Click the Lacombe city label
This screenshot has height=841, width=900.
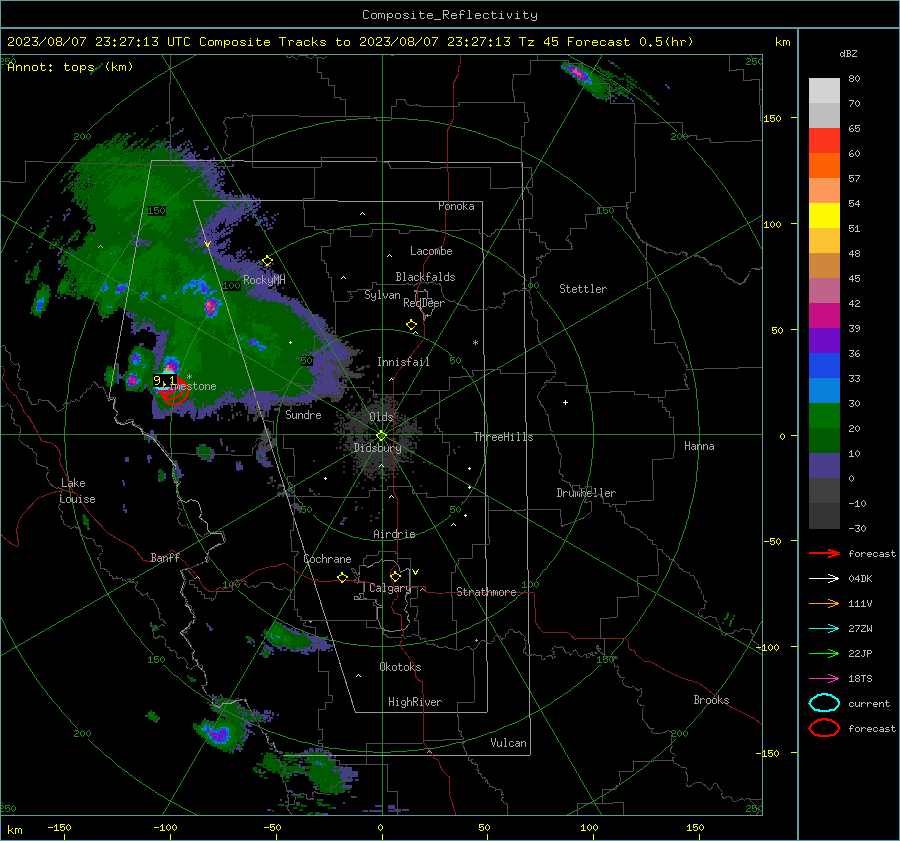(x=431, y=251)
